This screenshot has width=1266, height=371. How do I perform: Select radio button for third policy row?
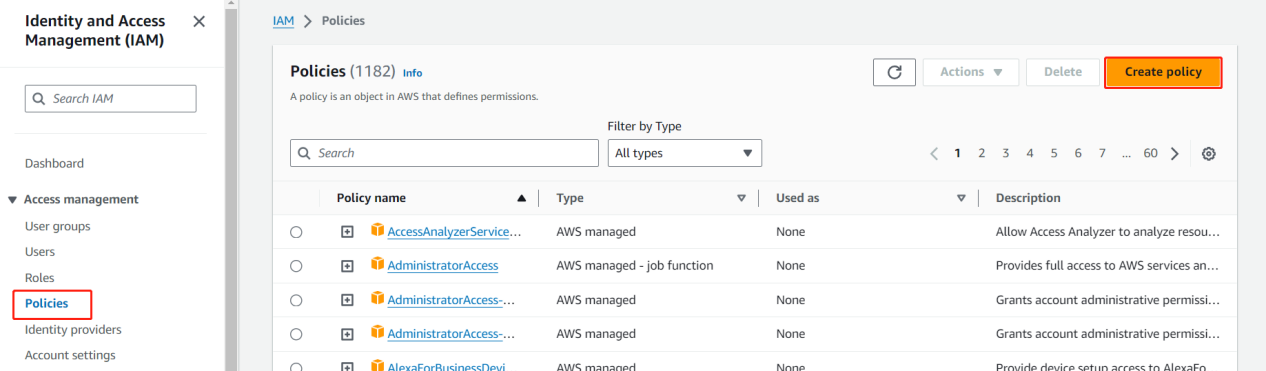(296, 300)
